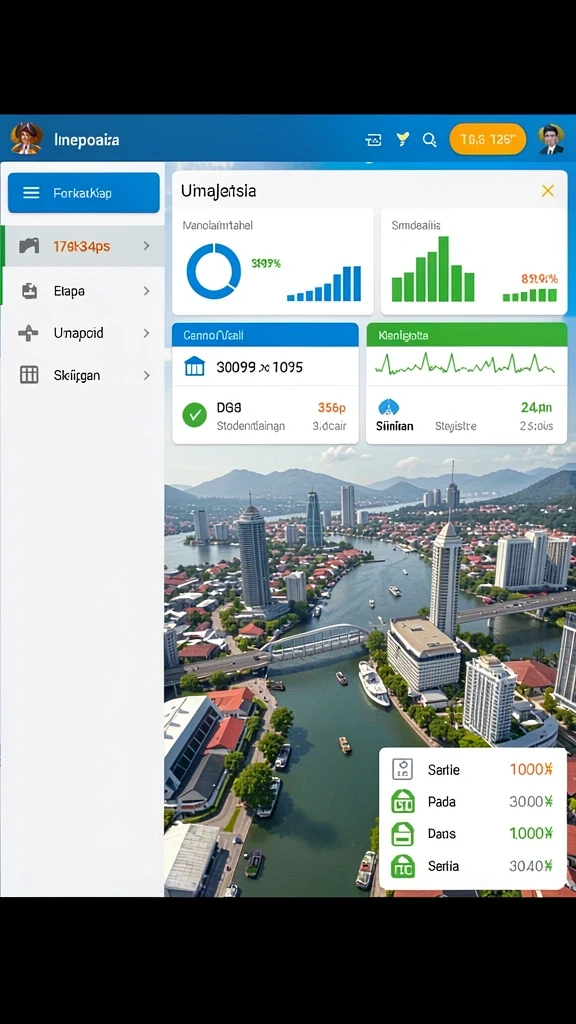Viewport: 576px width, 1024px height.
Task: Open the user avatar at top right
Action: pos(551,139)
